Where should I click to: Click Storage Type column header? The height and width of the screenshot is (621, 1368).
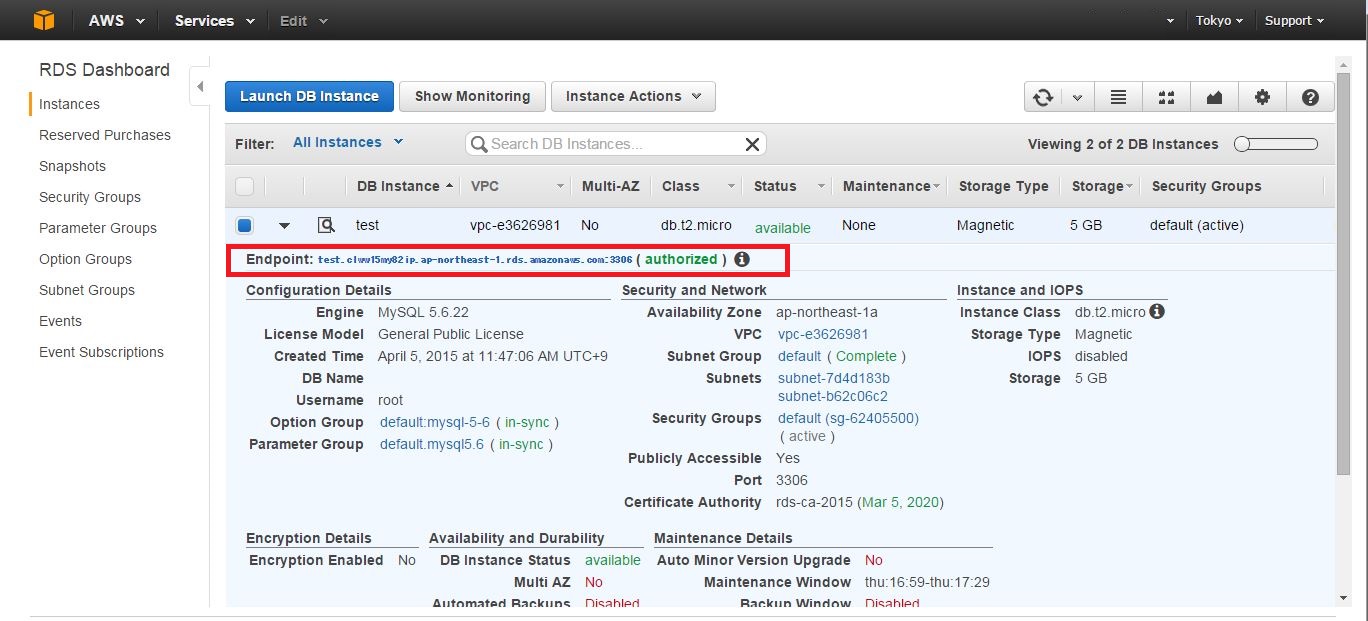(x=1003, y=186)
